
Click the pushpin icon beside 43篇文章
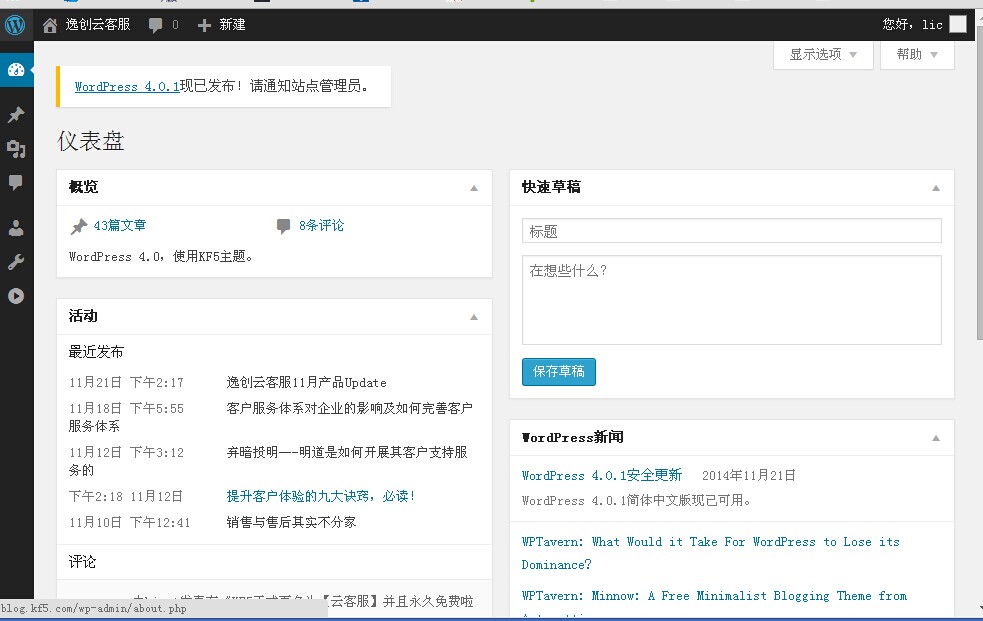tap(78, 226)
